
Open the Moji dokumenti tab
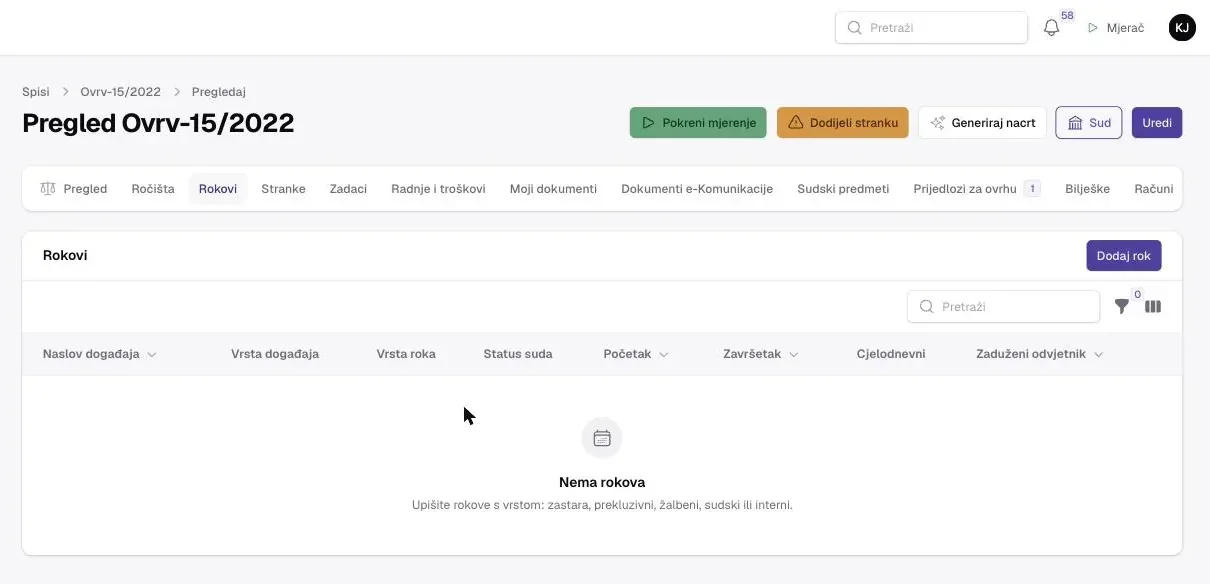click(553, 189)
